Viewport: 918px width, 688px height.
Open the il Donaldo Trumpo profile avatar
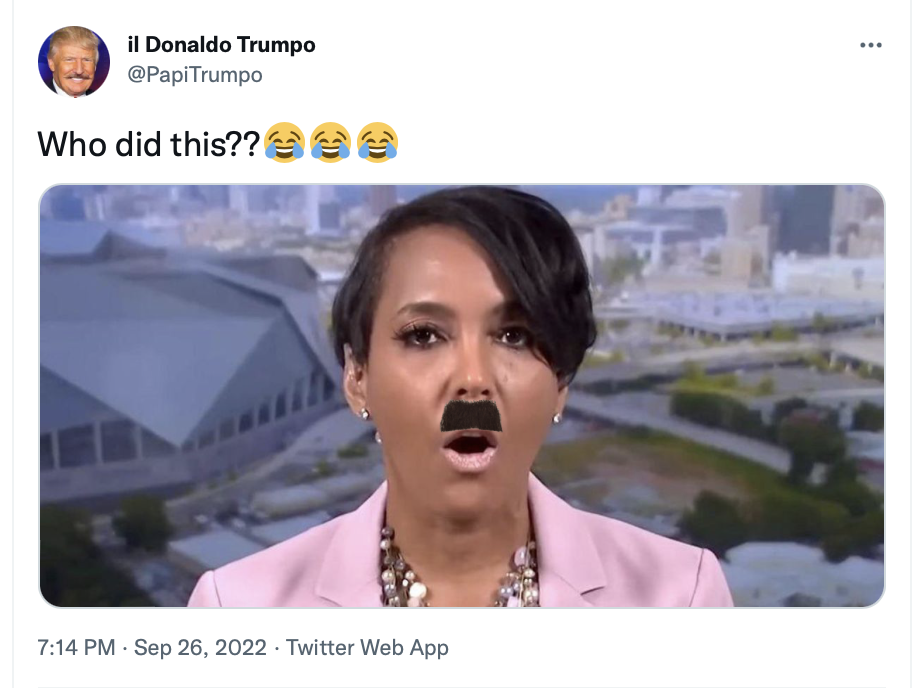click(x=74, y=61)
